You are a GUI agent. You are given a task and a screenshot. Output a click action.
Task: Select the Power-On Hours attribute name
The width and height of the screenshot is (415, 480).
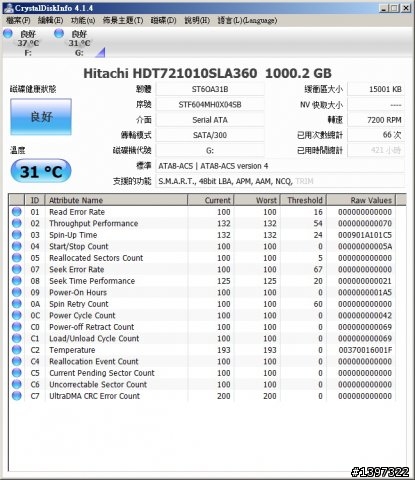(x=78, y=292)
